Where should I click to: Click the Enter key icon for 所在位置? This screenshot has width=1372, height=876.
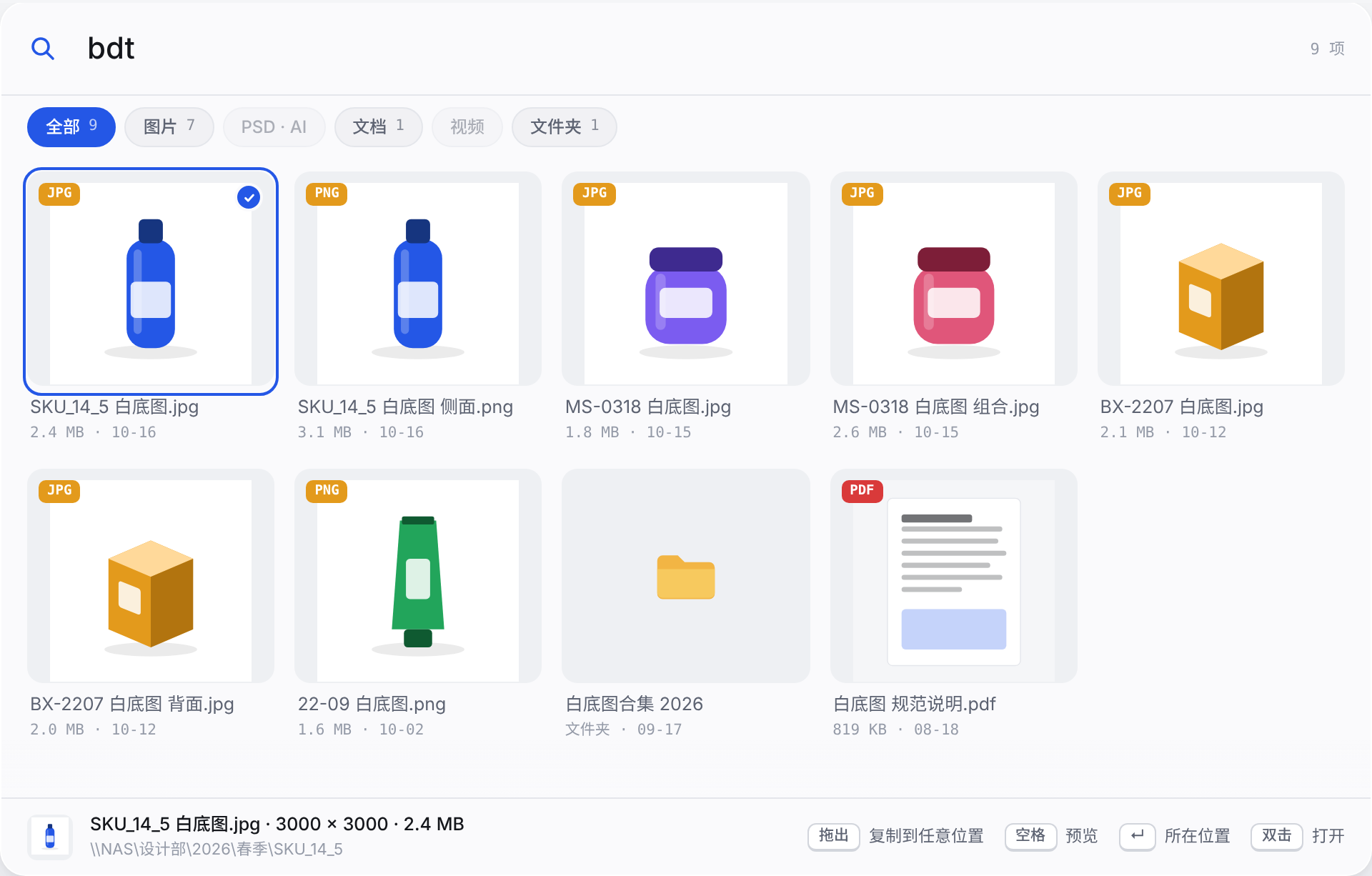pyautogui.click(x=1138, y=836)
